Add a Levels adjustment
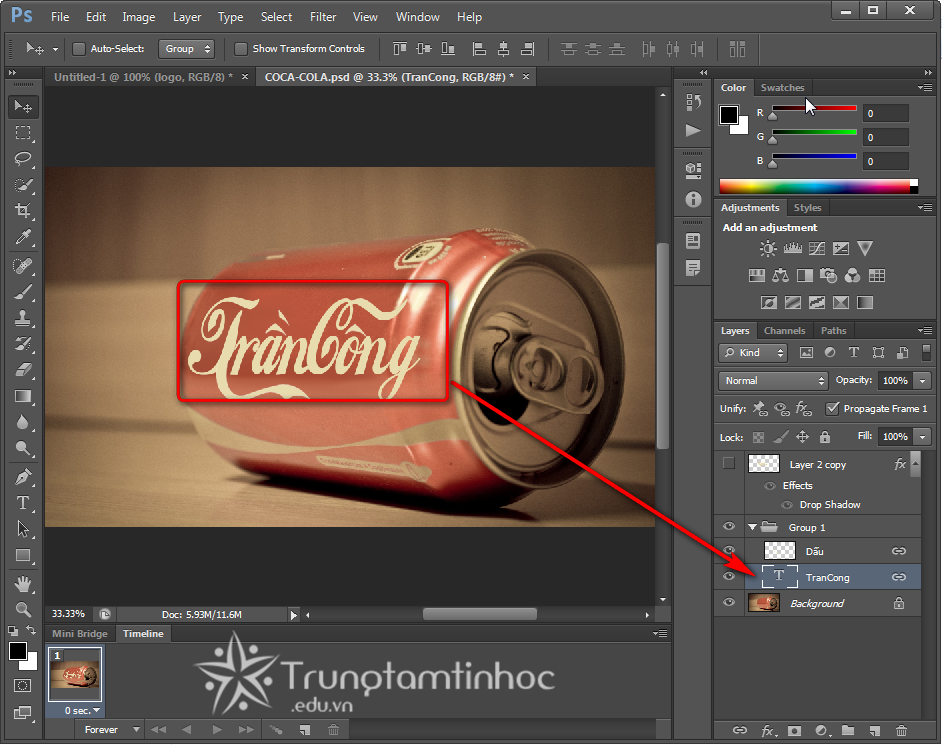Viewport: 942px width, 745px height. click(792, 248)
